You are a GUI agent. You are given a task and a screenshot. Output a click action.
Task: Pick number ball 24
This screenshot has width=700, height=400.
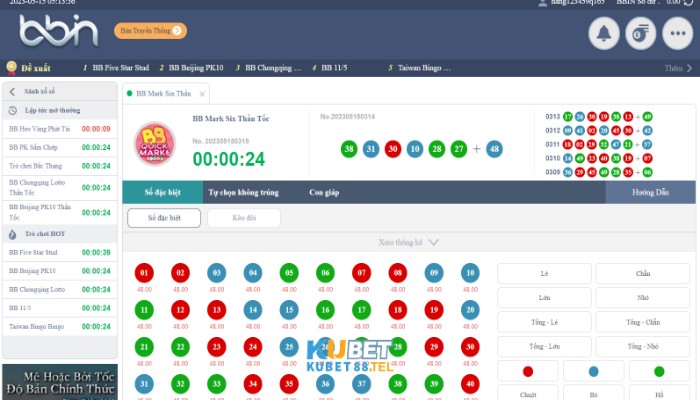pyautogui.click(x=253, y=347)
